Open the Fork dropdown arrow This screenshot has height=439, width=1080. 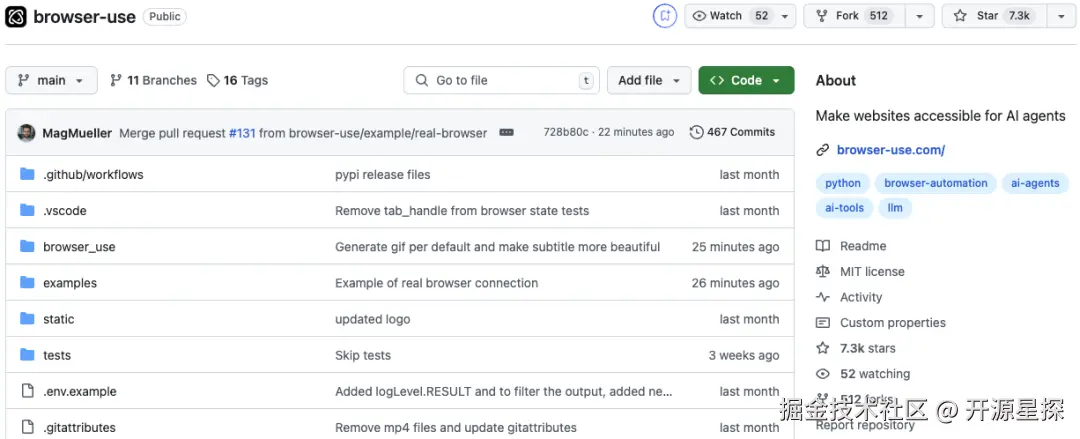[x=919, y=16]
